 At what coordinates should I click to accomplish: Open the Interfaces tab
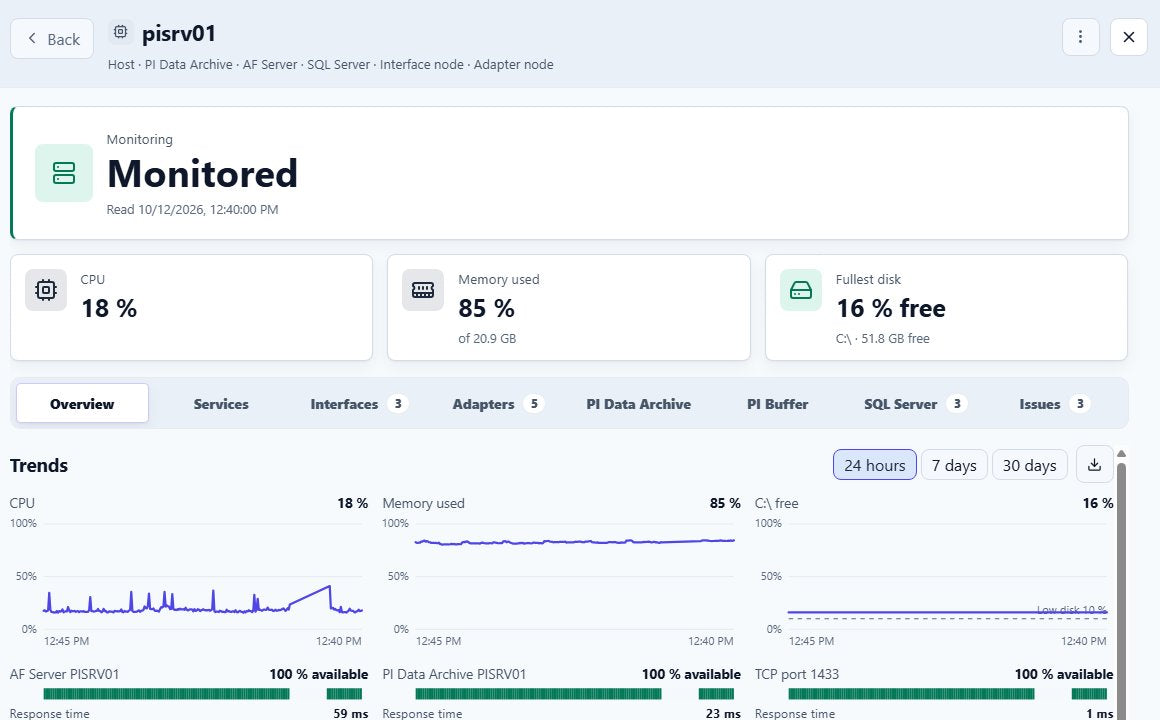(358, 404)
